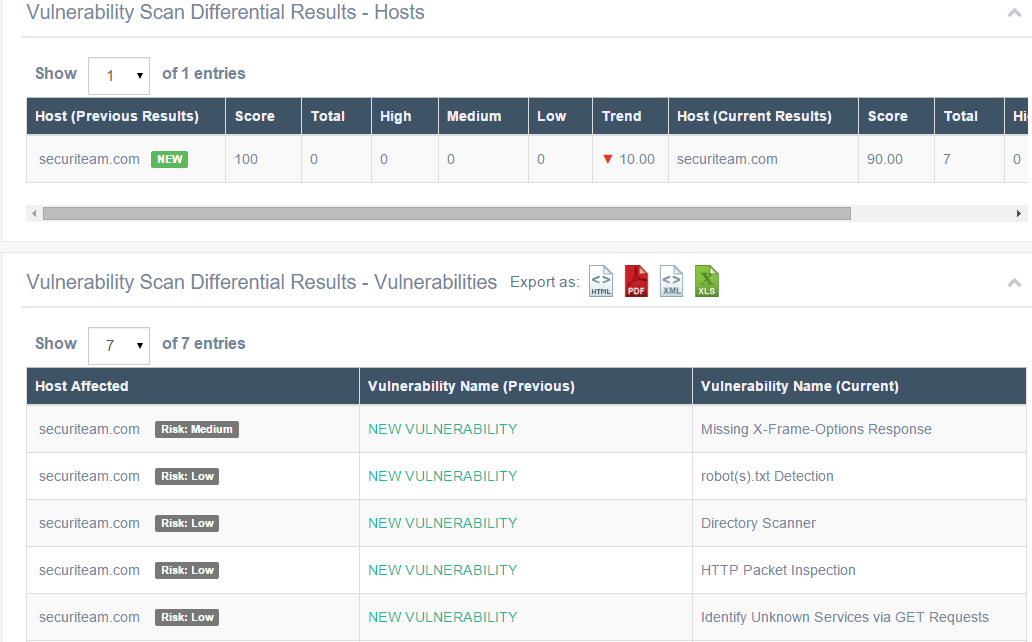Click NEW VULNERABILITY link in first row

[x=442, y=429]
